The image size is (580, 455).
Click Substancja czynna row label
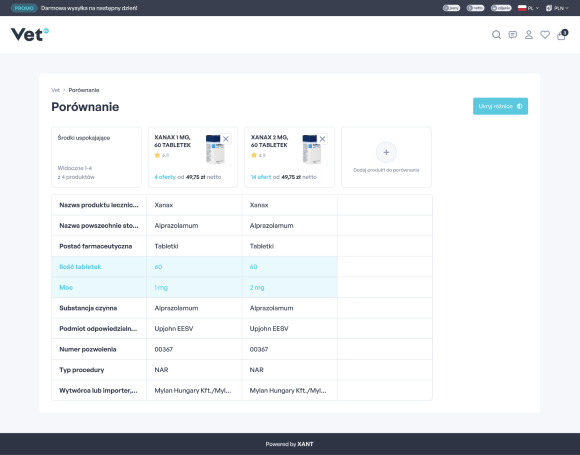pyautogui.click(x=88, y=308)
